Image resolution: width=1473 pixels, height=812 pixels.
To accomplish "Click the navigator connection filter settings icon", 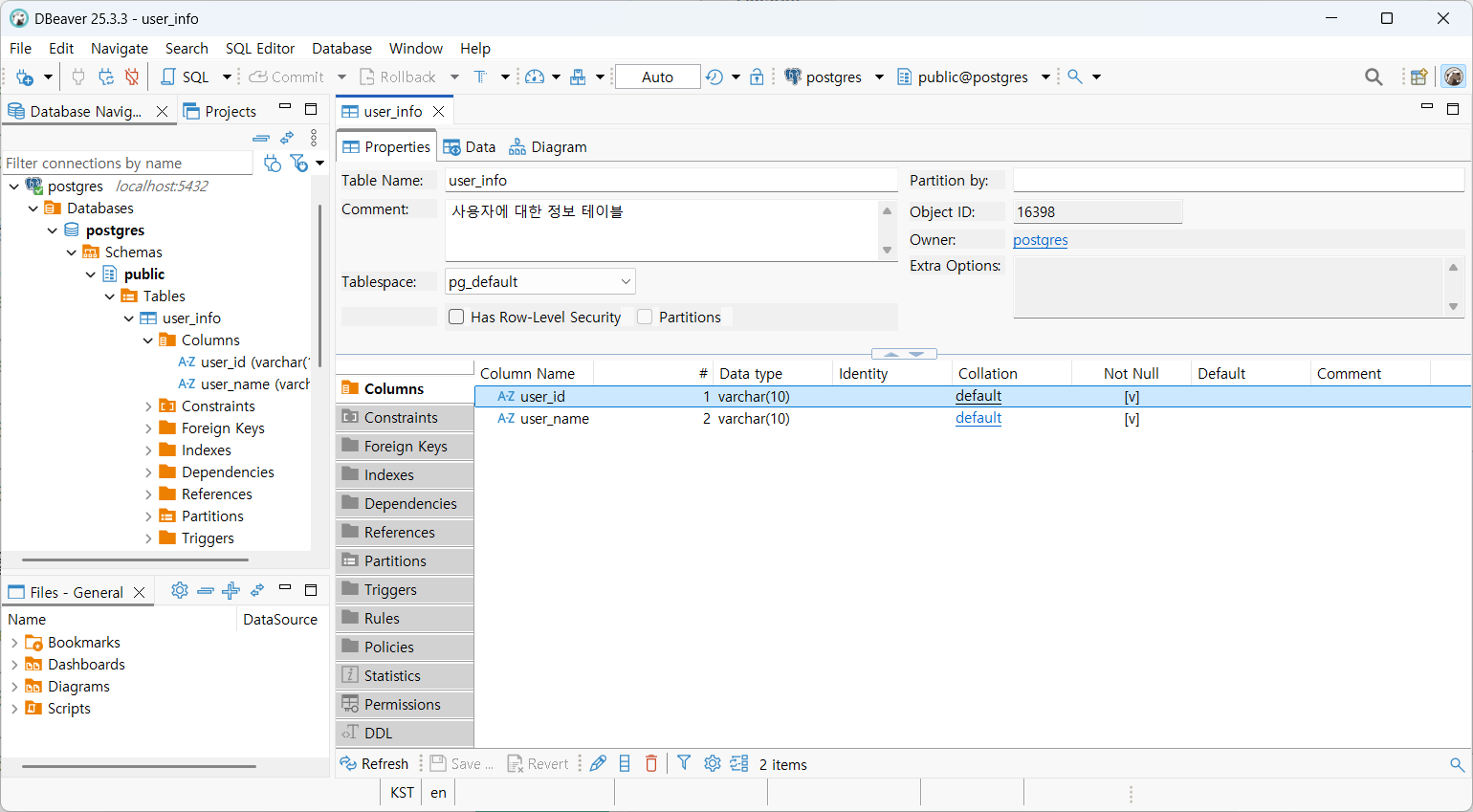I will (x=273, y=163).
